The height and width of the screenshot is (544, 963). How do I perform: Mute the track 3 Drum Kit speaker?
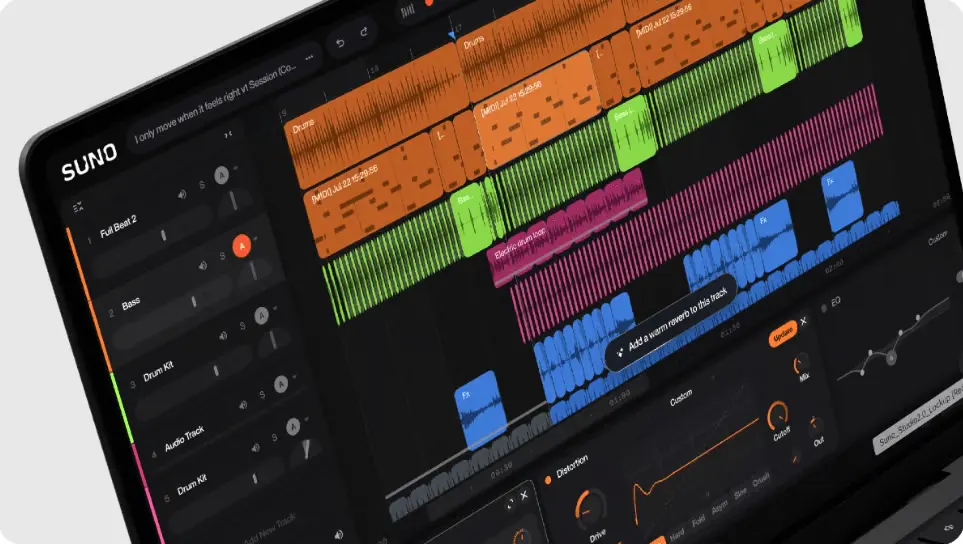coord(223,335)
